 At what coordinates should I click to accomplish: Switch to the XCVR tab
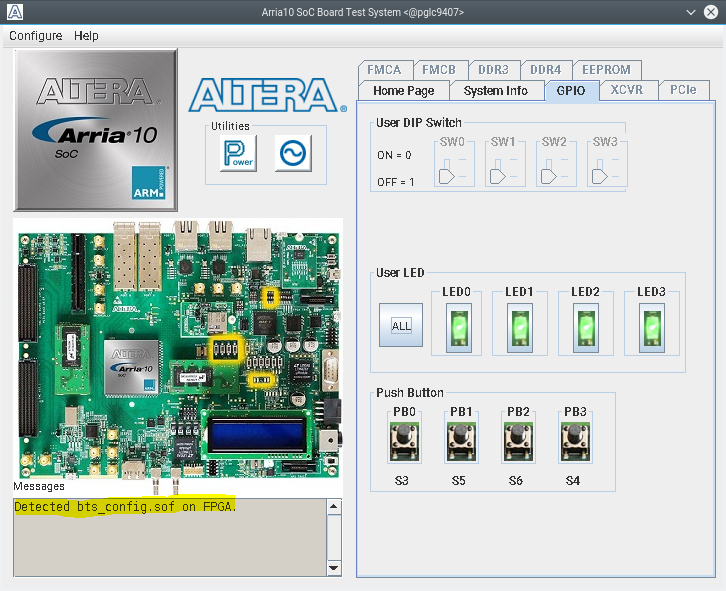pyautogui.click(x=627, y=90)
